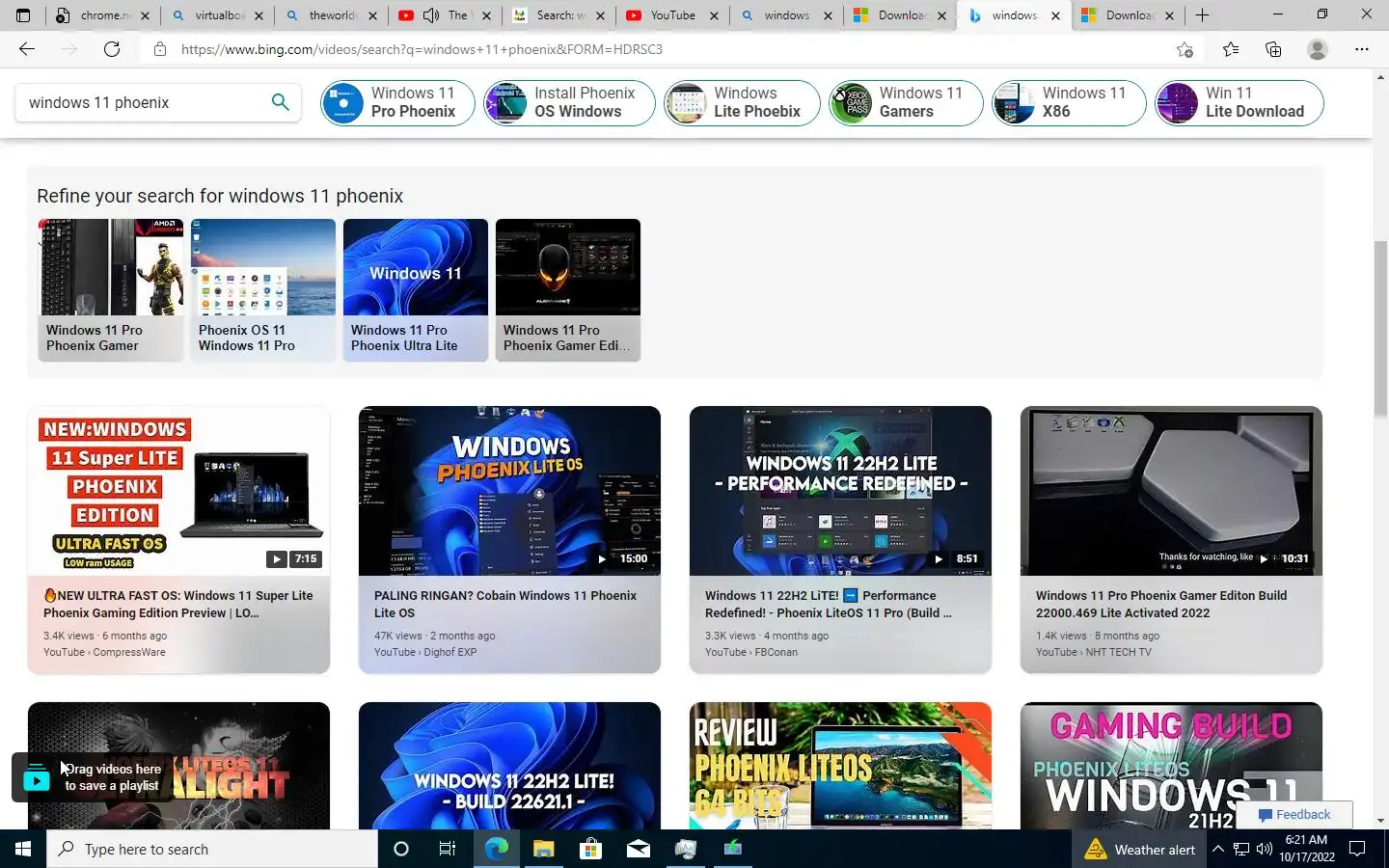The image size is (1389, 868).
Task: Open Windows 11 Pro Phoenix Gamer Edi refinement
Action: [568, 290]
